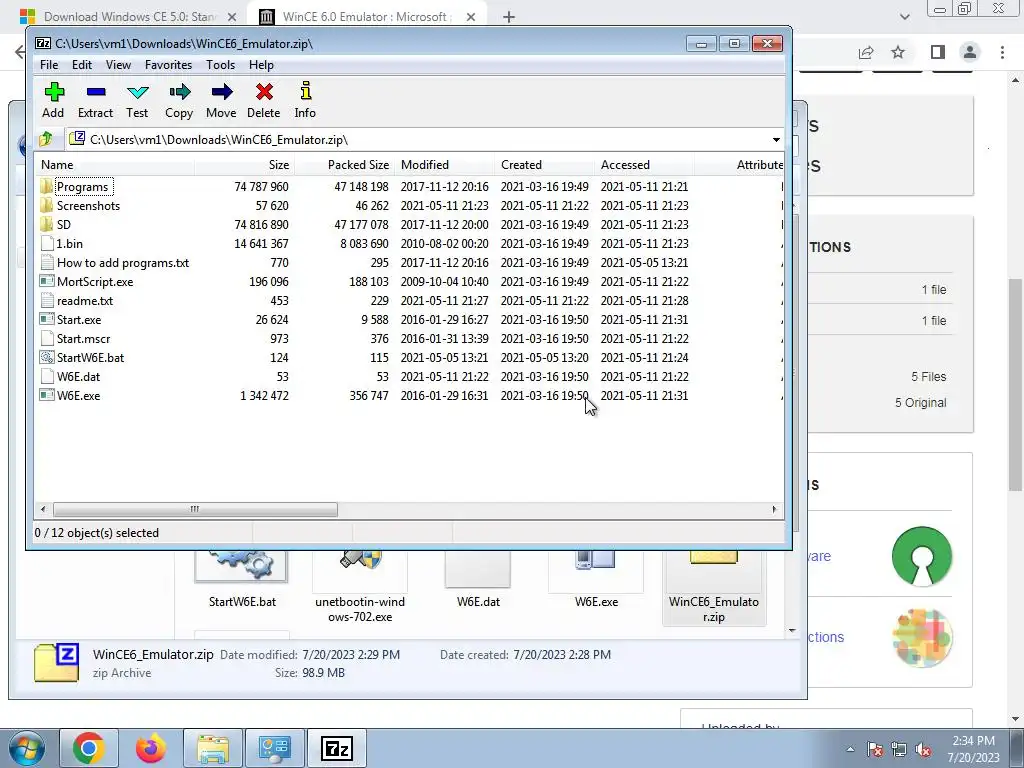1024x768 pixels.
Task: Open the File menu
Action: tap(49, 65)
